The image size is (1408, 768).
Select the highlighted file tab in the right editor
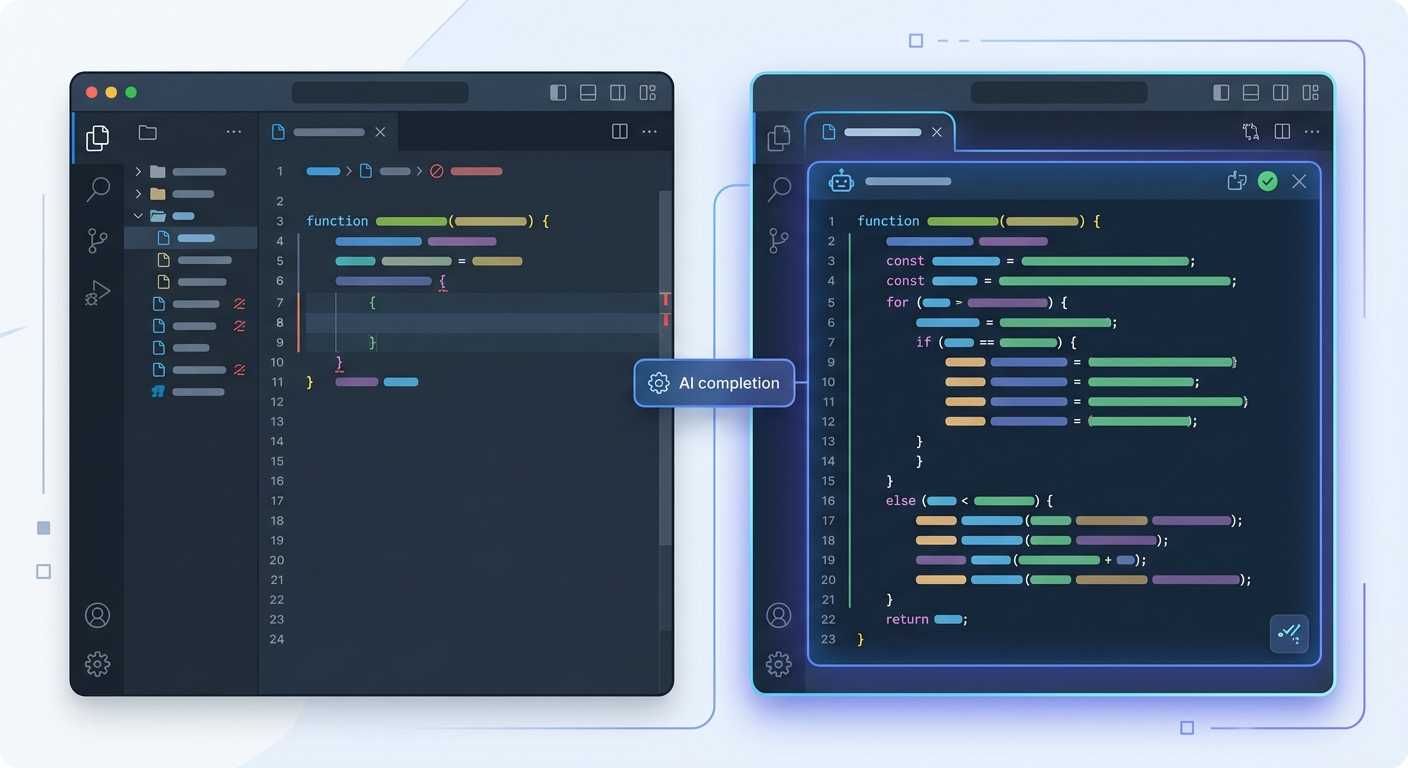click(x=880, y=132)
